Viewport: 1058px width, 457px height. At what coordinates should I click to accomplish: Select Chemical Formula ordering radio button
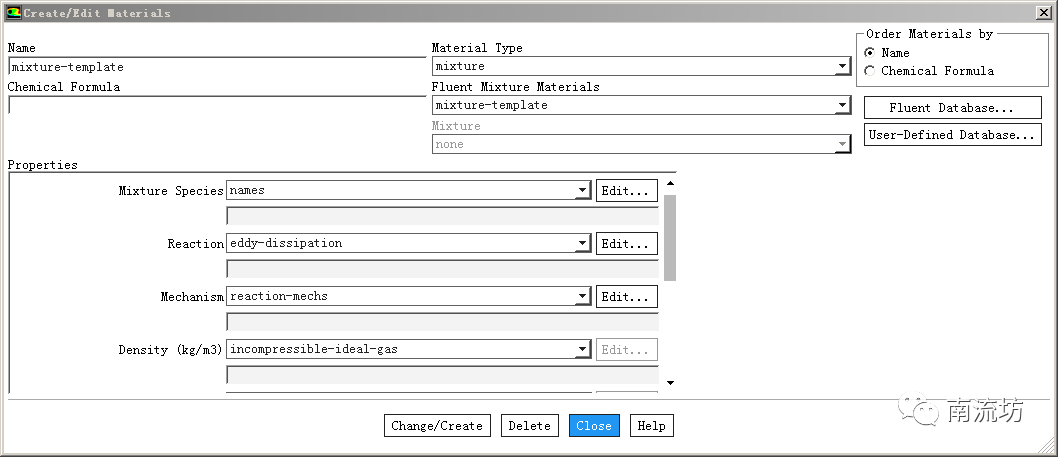pyautogui.click(x=869, y=71)
